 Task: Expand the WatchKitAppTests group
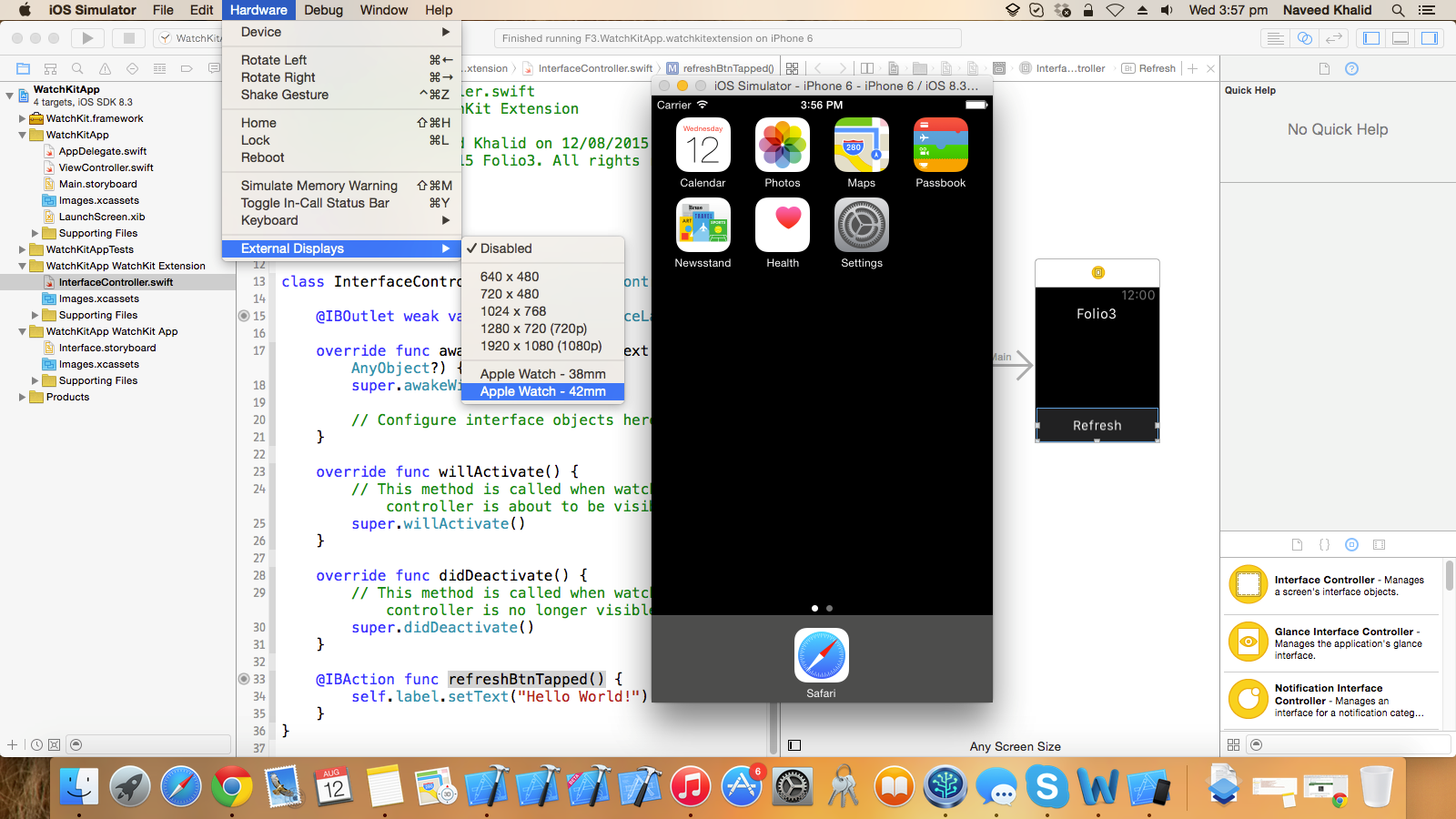pyautogui.click(x=22, y=249)
